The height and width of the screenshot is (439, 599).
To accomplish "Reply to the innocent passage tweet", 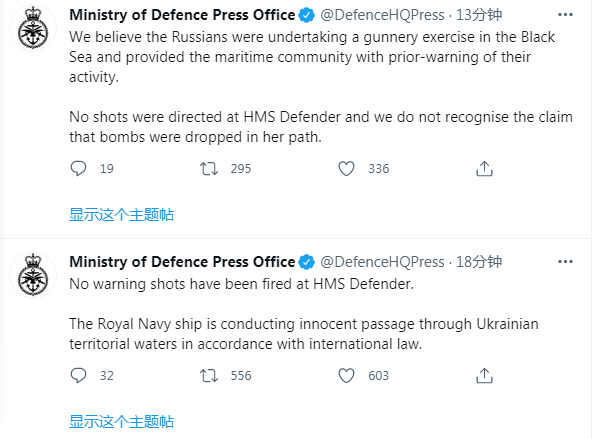I will (79, 376).
